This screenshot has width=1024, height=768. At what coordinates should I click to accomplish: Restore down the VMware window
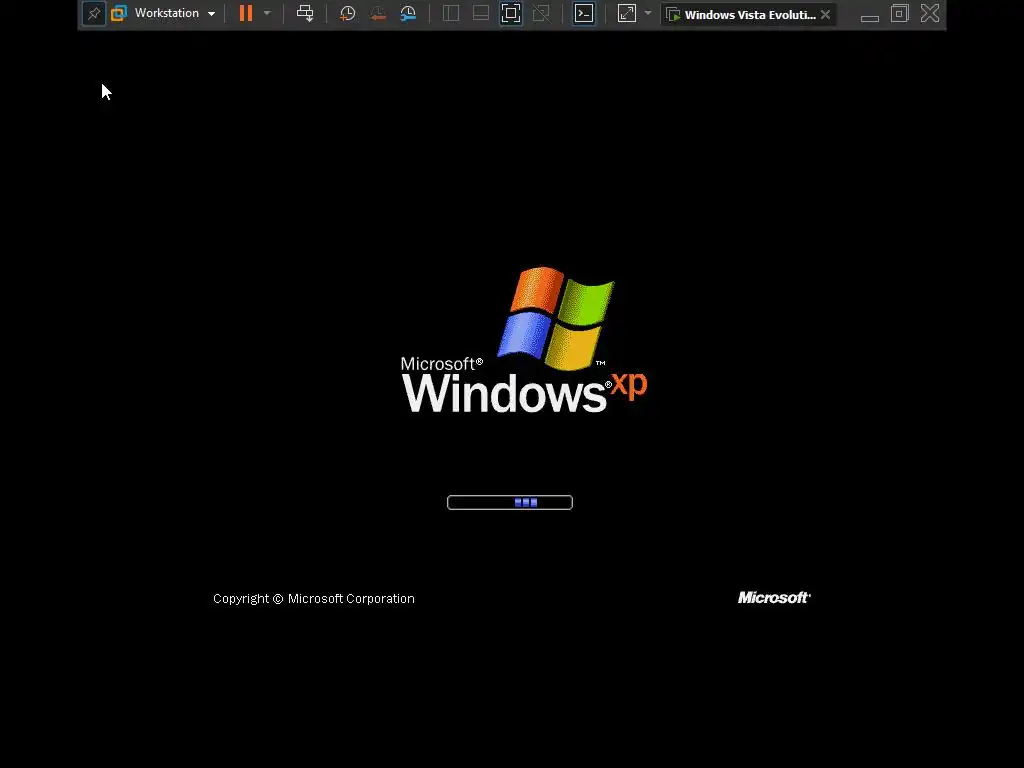[x=900, y=13]
